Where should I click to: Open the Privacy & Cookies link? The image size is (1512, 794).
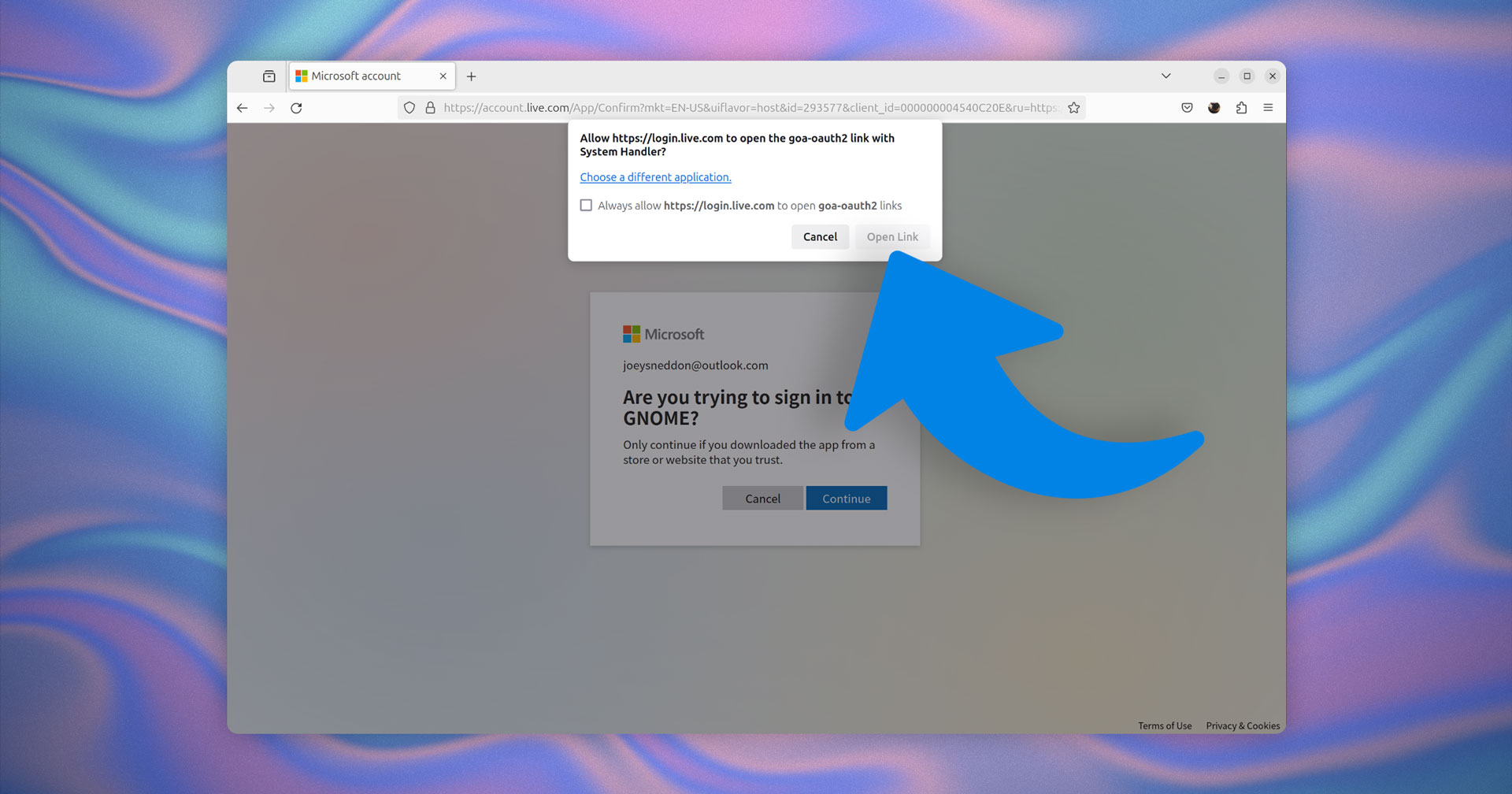click(x=1243, y=726)
